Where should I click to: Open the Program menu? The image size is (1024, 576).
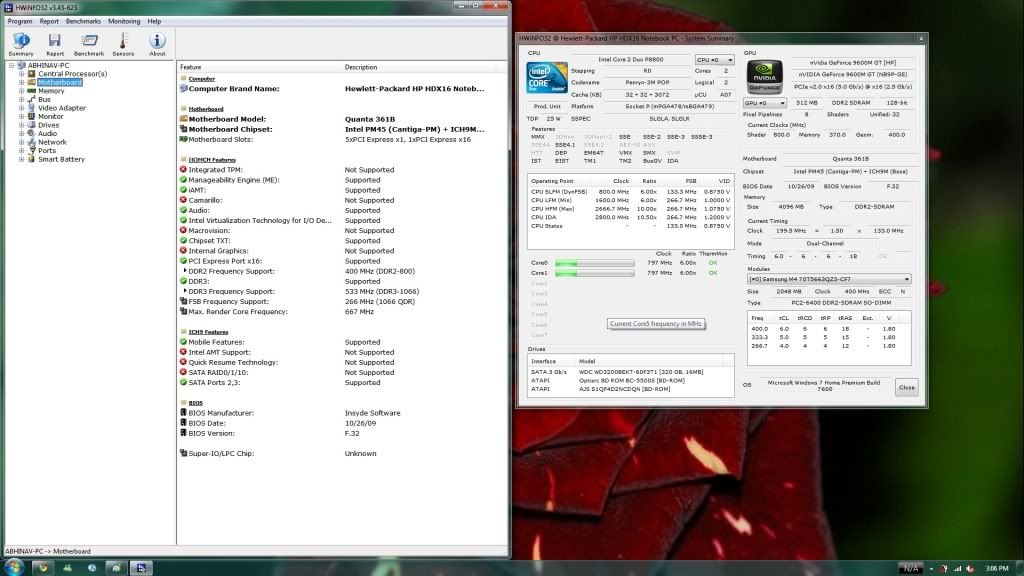(20, 22)
